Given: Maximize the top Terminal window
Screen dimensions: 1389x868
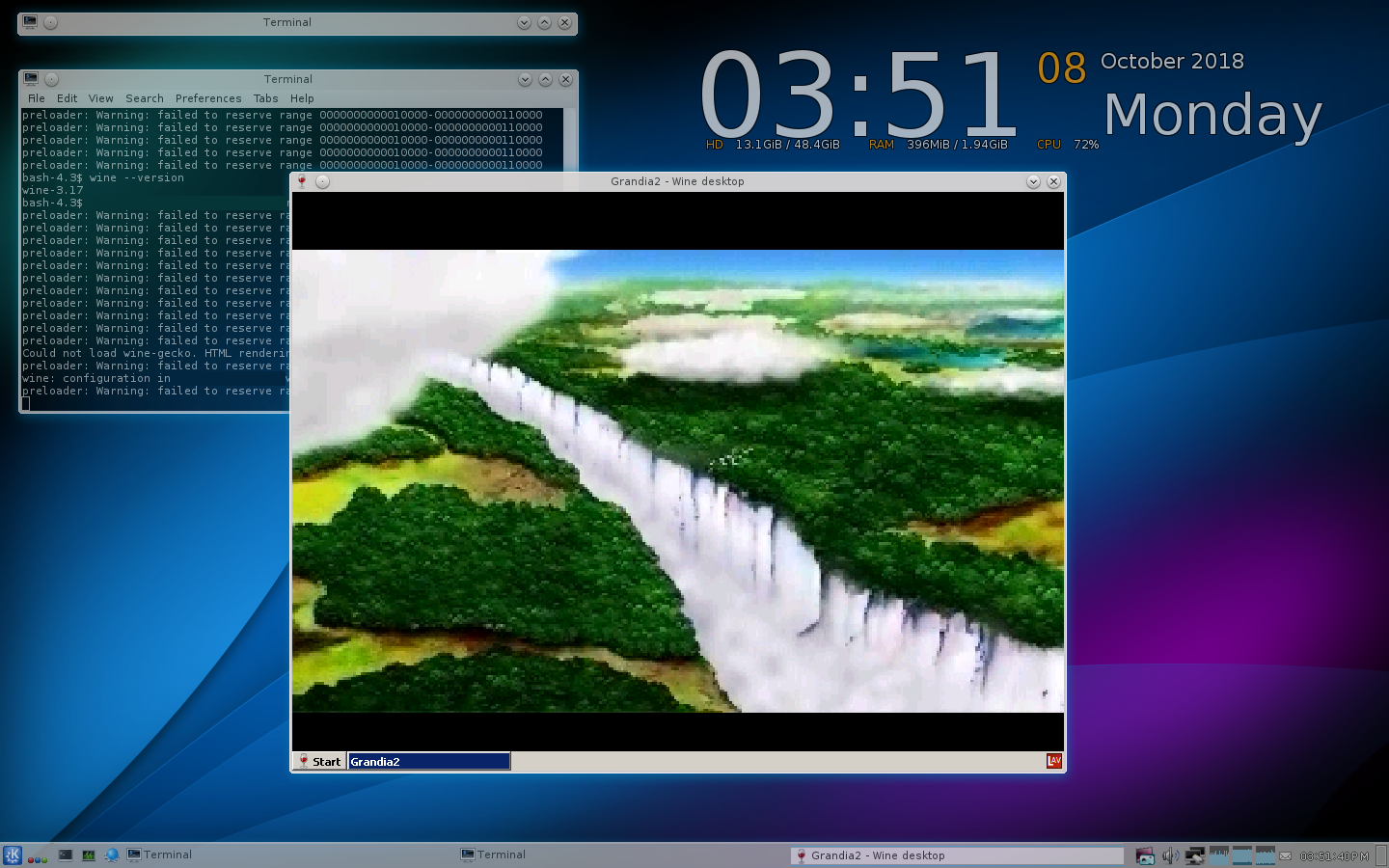Looking at the screenshot, I should tap(544, 22).
